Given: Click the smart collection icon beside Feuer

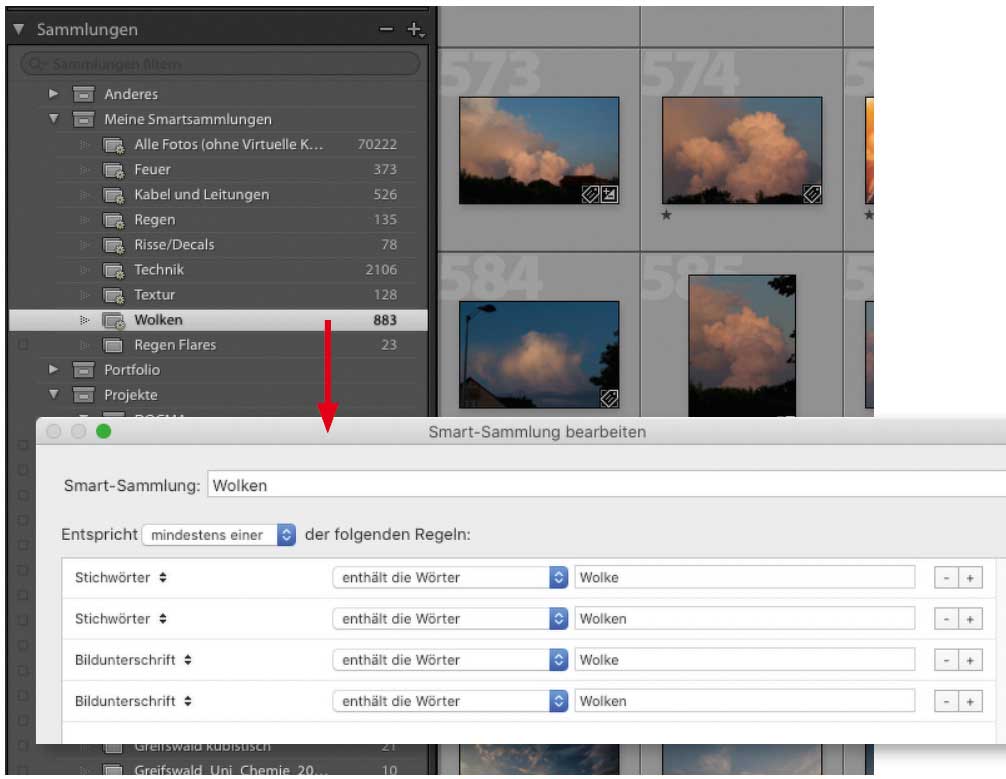Looking at the screenshot, I should tap(114, 170).
